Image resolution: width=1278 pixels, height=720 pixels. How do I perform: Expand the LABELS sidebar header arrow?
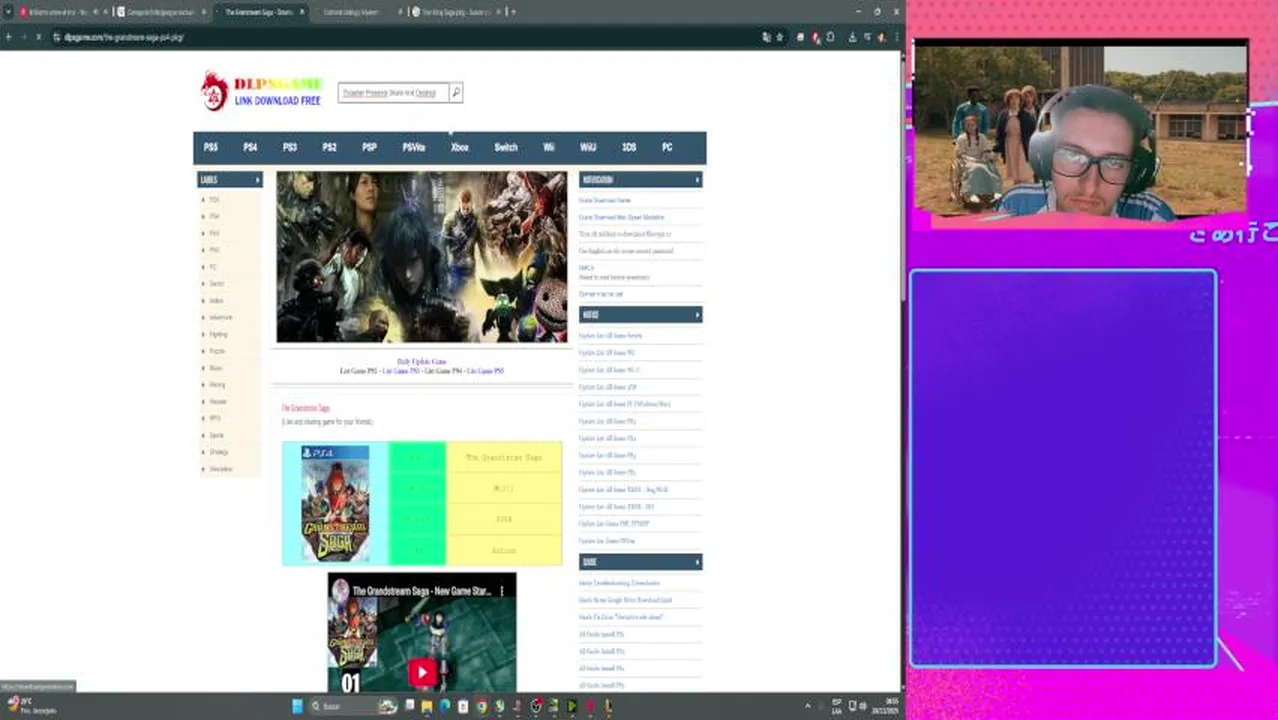[x=257, y=180]
